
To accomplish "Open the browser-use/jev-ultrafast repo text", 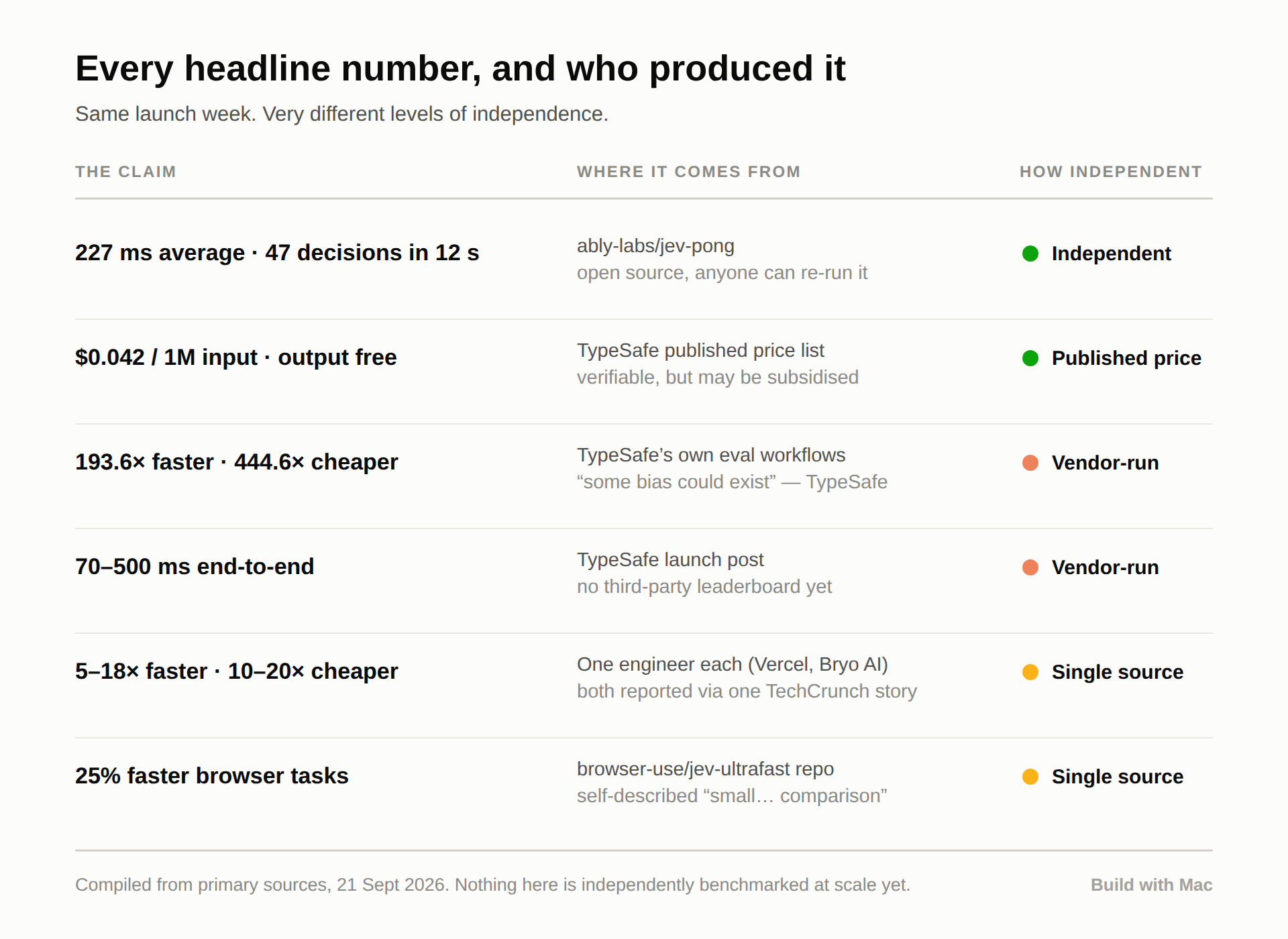I will coord(705,769).
